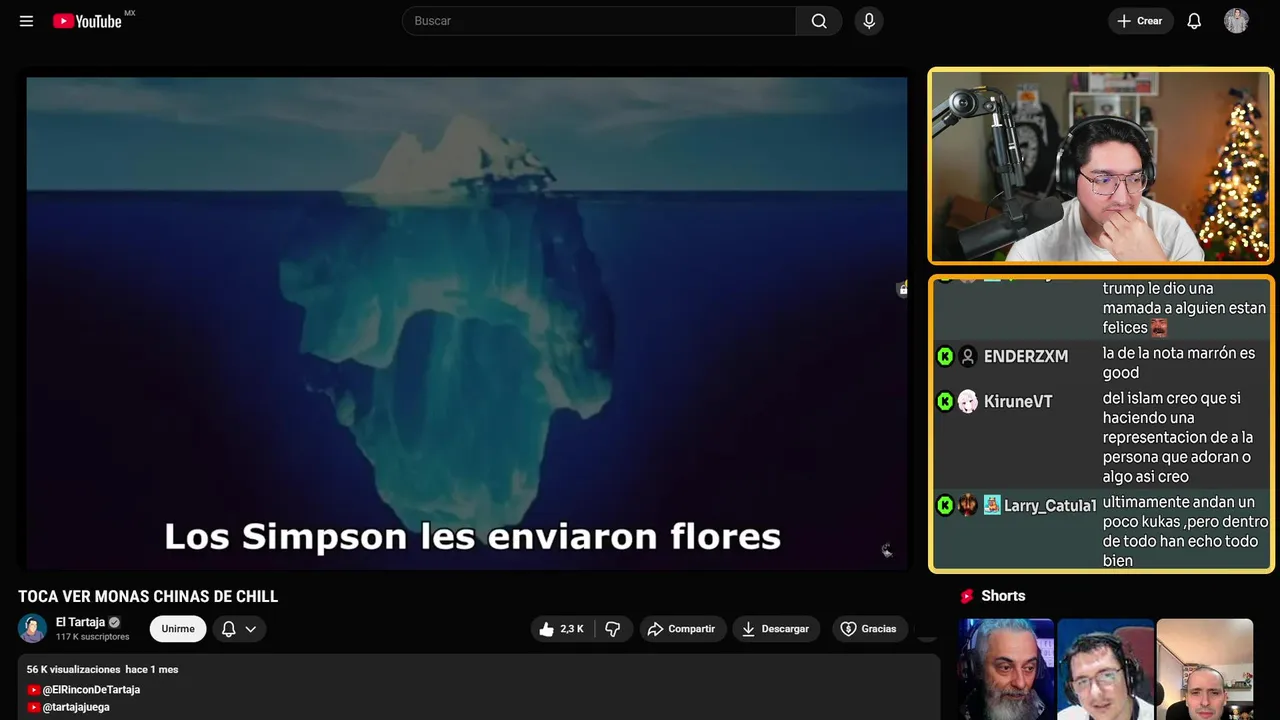Click the video title TOCA VER MONAS CHINAS
The image size is (1280, 720).
coord(148,597)
